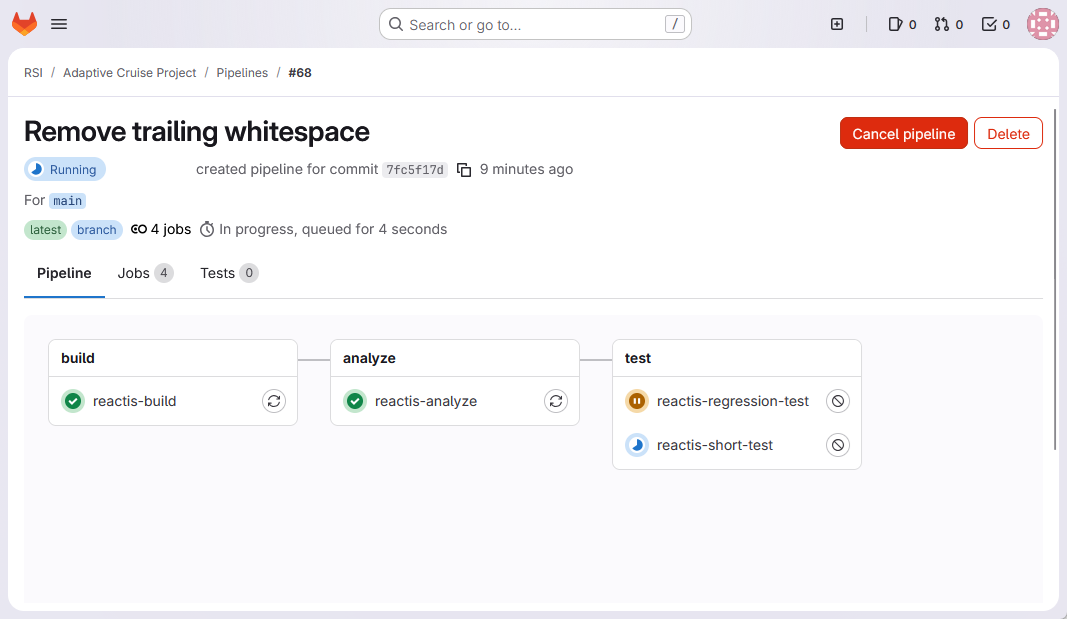Retry the reactis-build job
The image size is (1067, 619).
(274, 401)
